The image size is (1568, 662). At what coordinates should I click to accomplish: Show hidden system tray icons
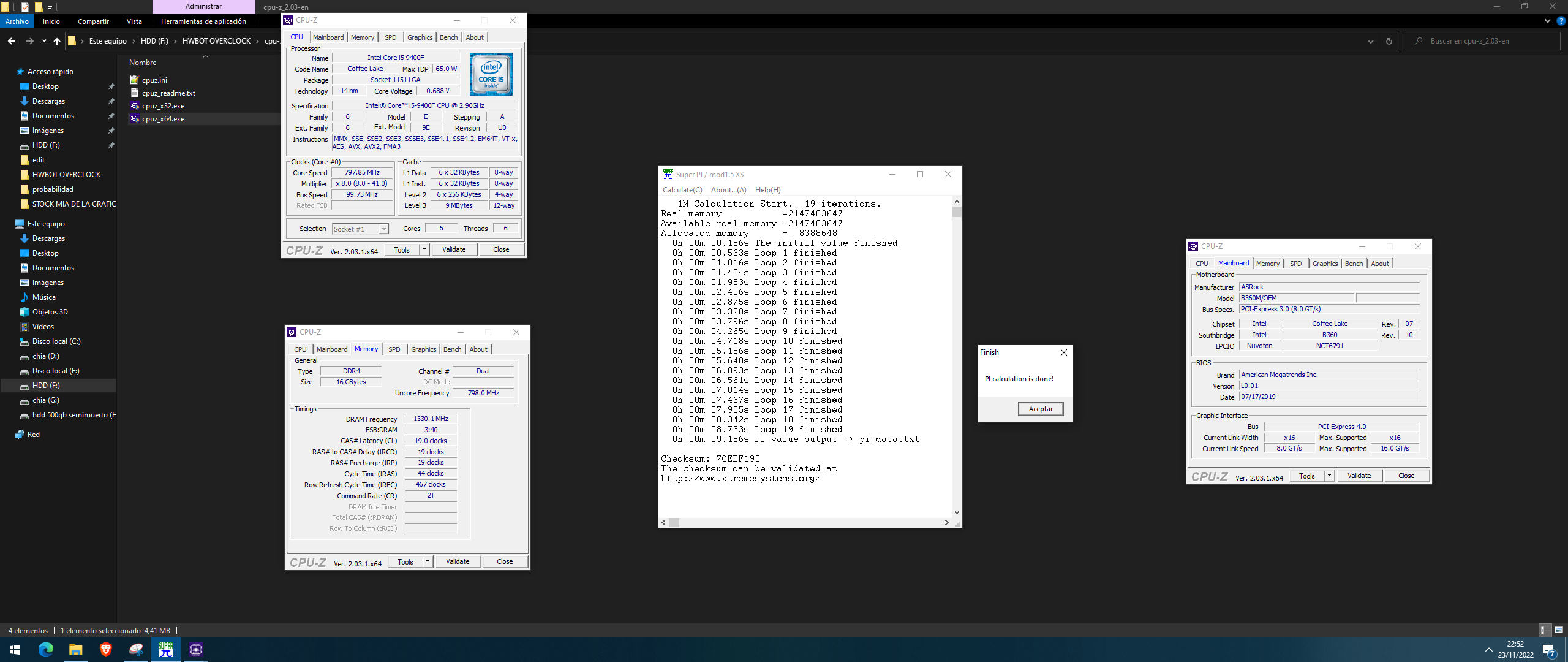[x=1488, y=650]
